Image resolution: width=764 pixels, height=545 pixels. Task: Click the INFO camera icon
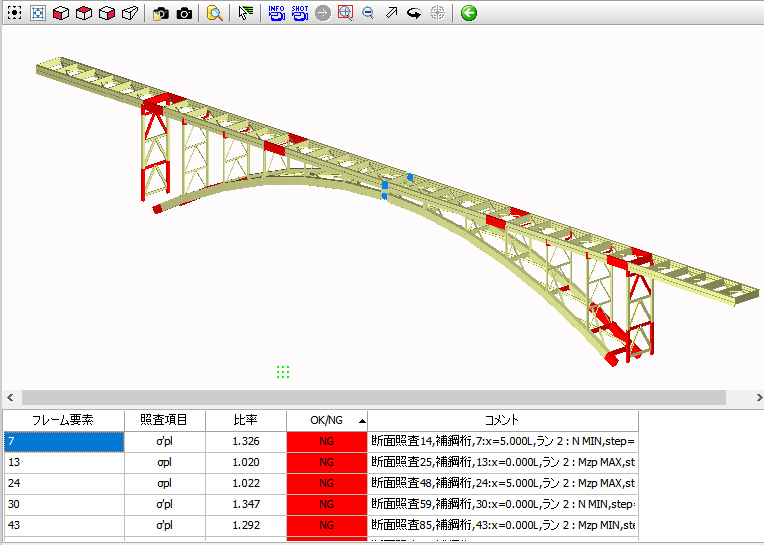click(277, 13)
